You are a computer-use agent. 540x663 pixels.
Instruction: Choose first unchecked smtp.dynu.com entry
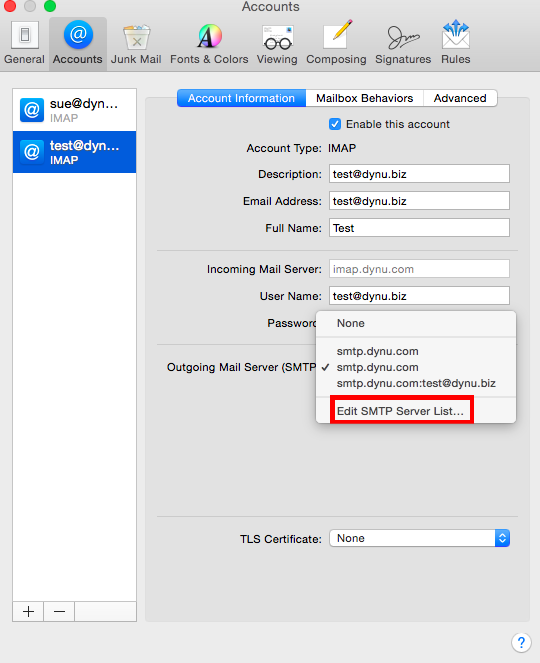[416, 351]
